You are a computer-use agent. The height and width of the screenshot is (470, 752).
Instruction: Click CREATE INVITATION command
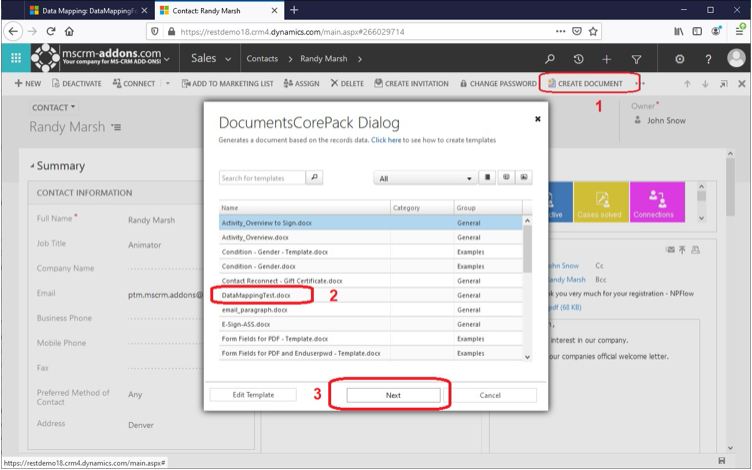[x=411, y=83]
